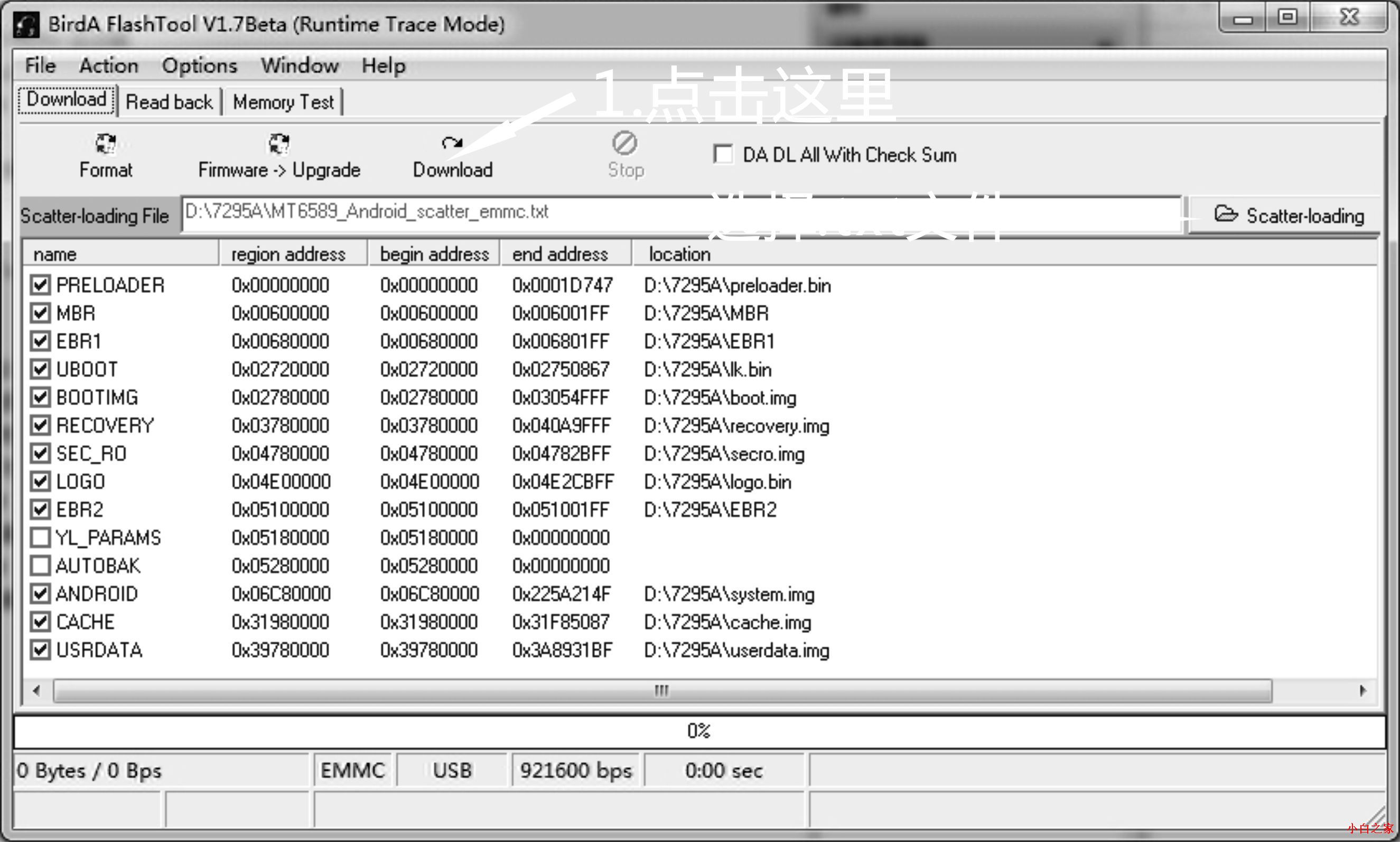Select the Download tab
Image resolution: width=1400 pixels, height=842 pixels.
click(67, 100)
